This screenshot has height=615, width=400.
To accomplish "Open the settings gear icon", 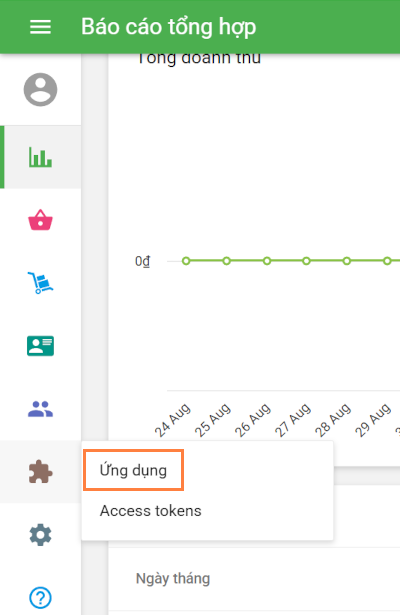I will coord(40,535).
